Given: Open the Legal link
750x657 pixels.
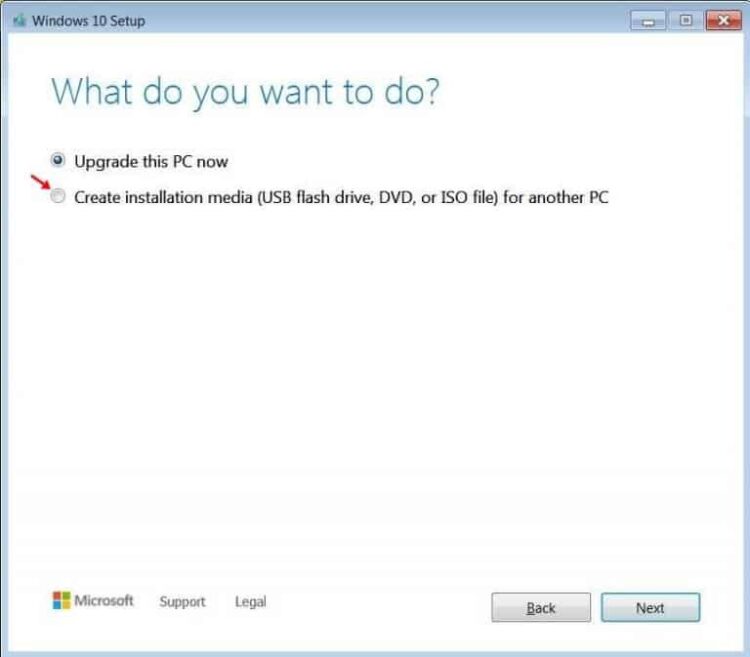Looking at the screenshot, I should pos(251,602).
